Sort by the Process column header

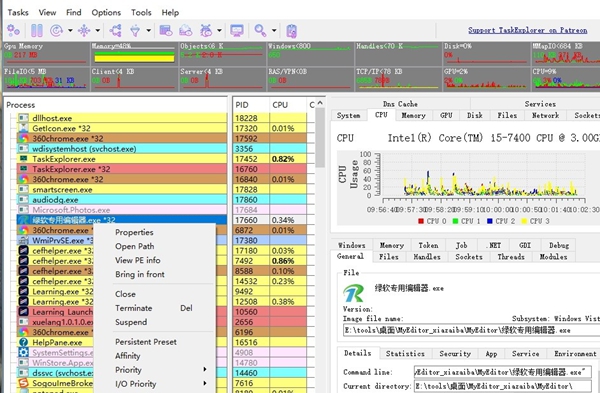point(116,105)
